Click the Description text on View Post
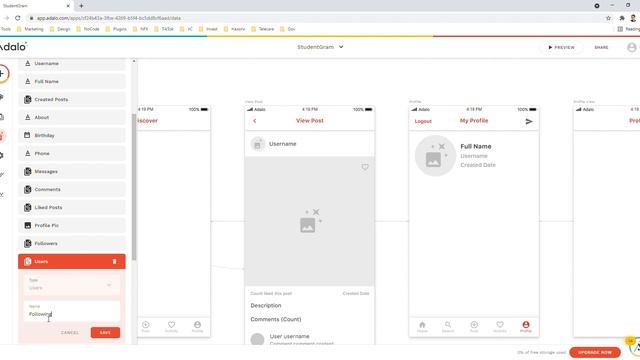Screen dimensions: 640x360 point(266,305)
